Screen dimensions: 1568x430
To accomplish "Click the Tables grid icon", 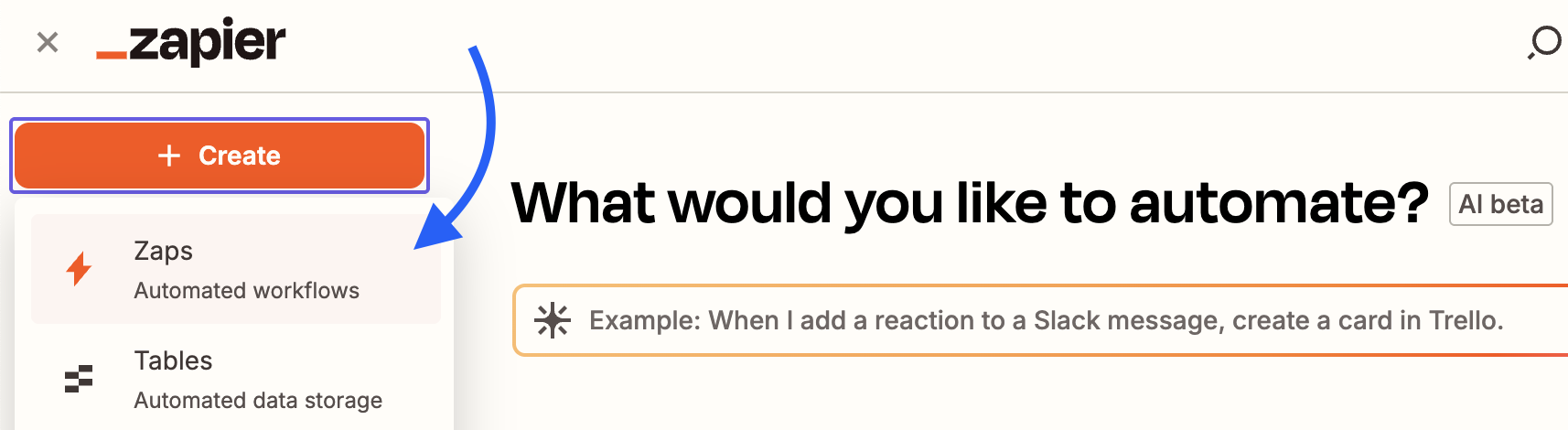I will [79, 379].
